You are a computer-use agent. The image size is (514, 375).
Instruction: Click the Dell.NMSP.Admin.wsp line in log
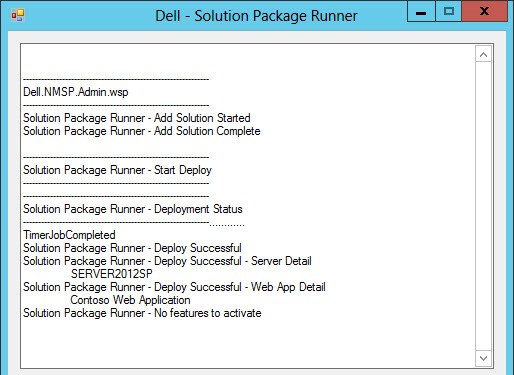pyautogui.click(x=76, y=92)
